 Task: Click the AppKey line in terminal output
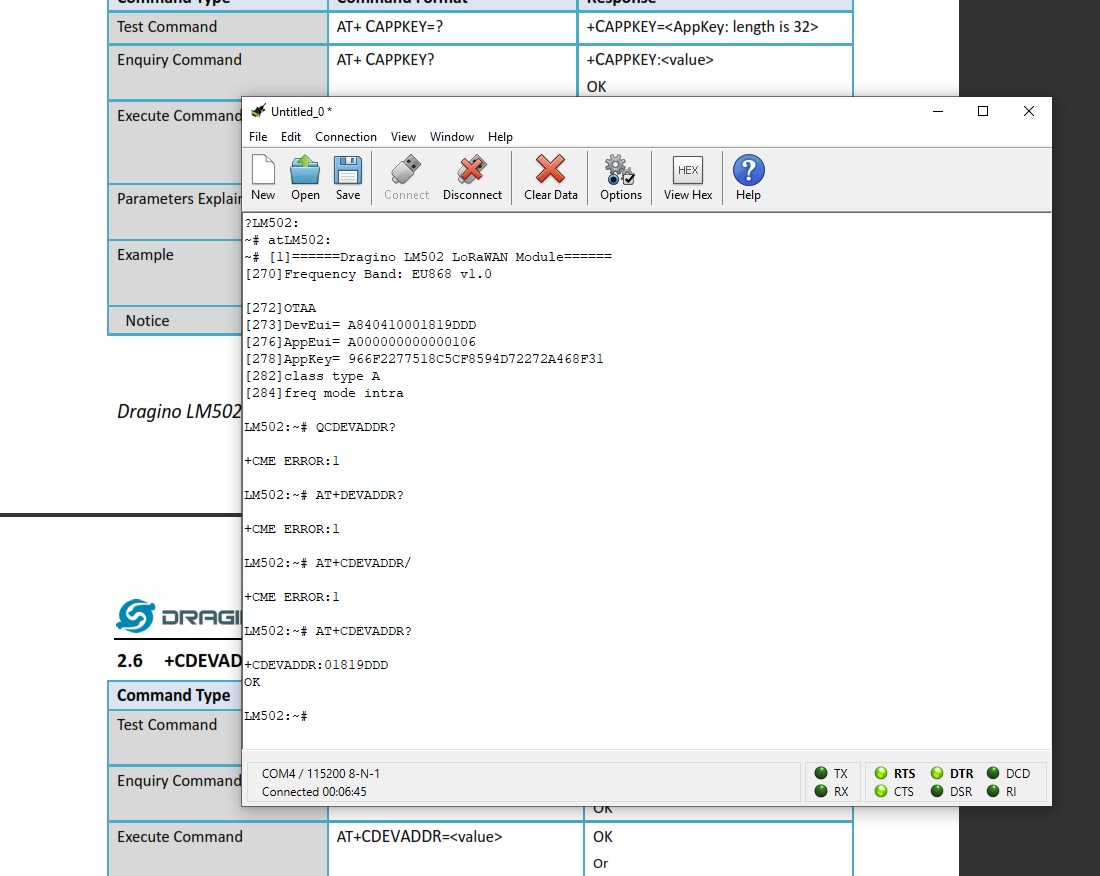tap(424, 359)
